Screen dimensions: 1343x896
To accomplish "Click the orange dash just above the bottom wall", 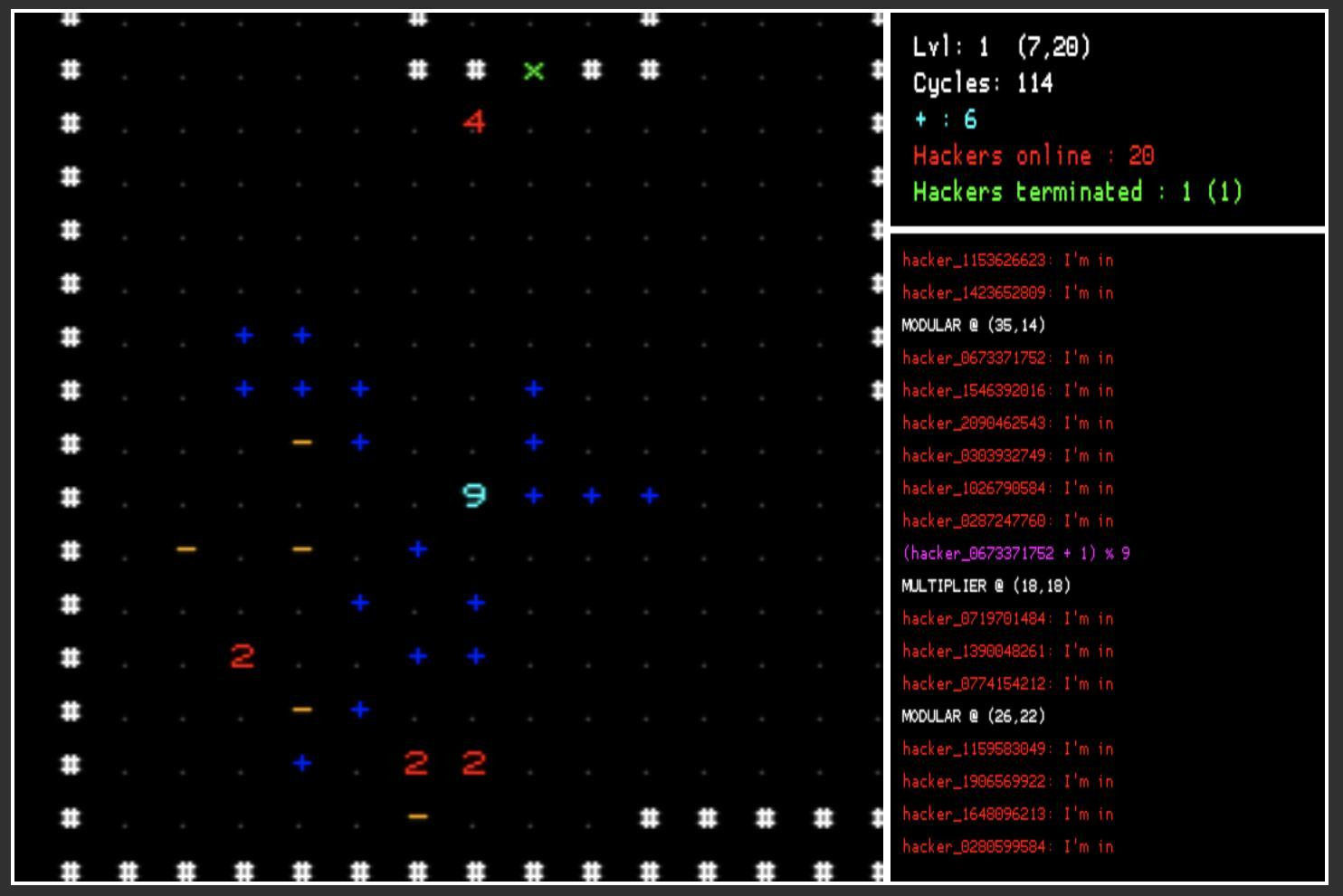I will tap(417, 816).
